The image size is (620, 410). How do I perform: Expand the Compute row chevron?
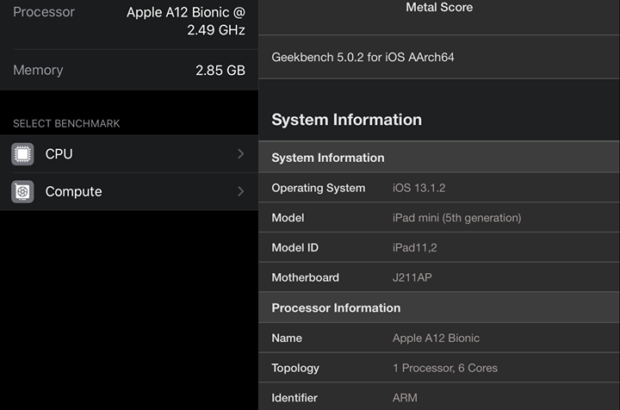(241, 191)
